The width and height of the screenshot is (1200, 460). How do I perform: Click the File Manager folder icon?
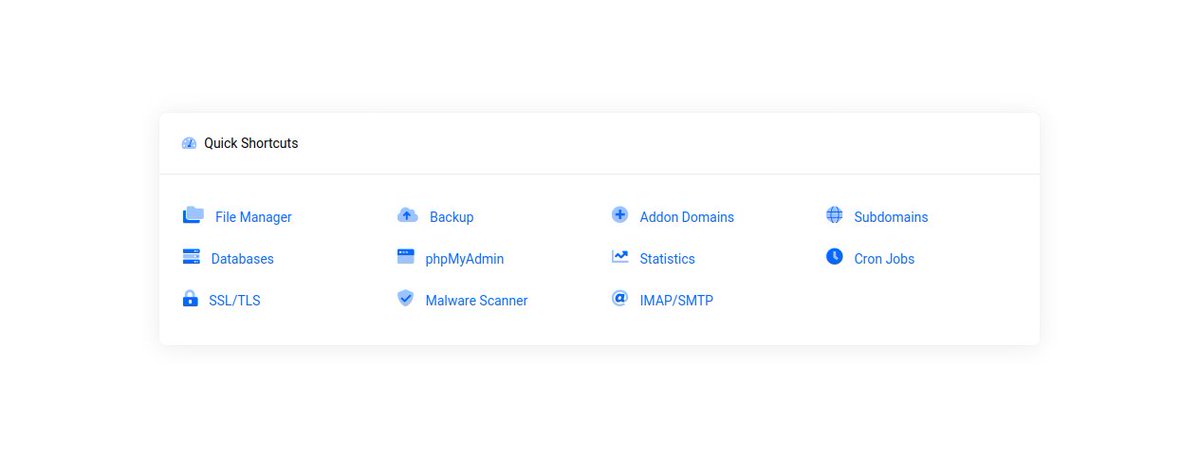click(x=193, y=215)
